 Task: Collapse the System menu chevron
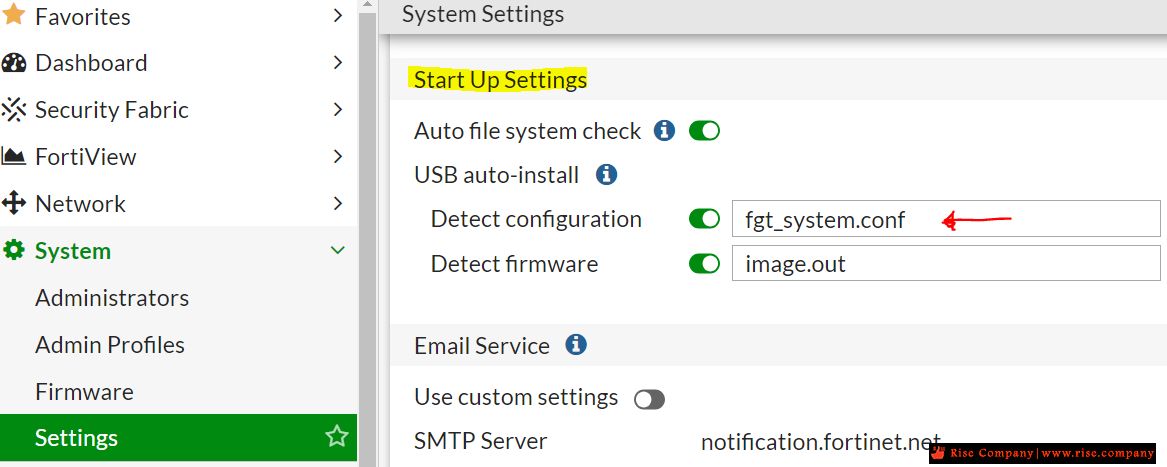(338, 250)
